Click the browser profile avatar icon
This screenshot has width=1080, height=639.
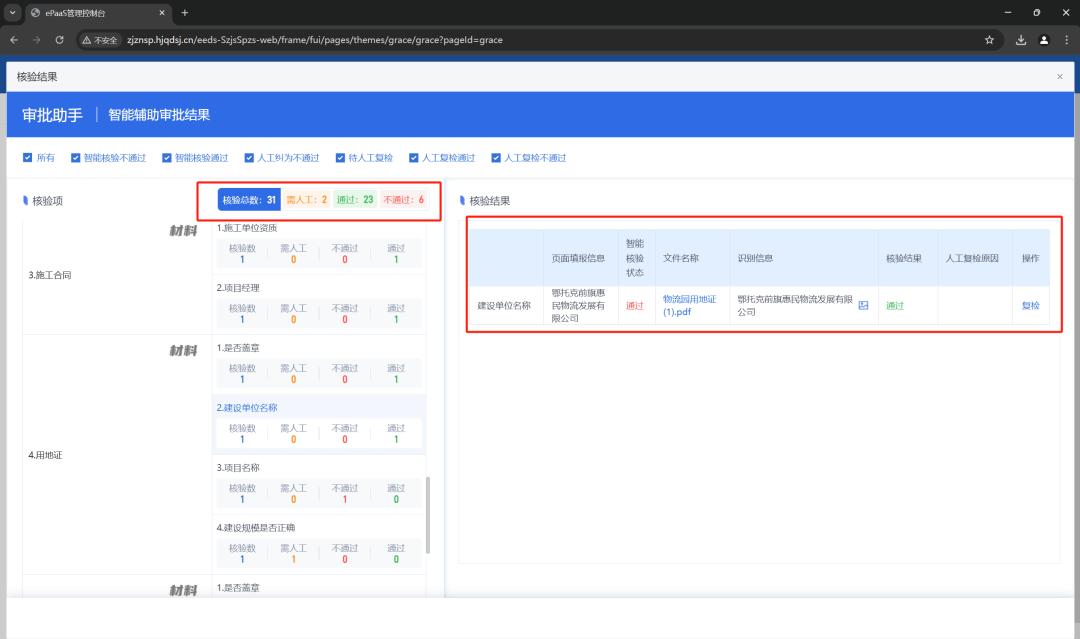point(1044,40)
